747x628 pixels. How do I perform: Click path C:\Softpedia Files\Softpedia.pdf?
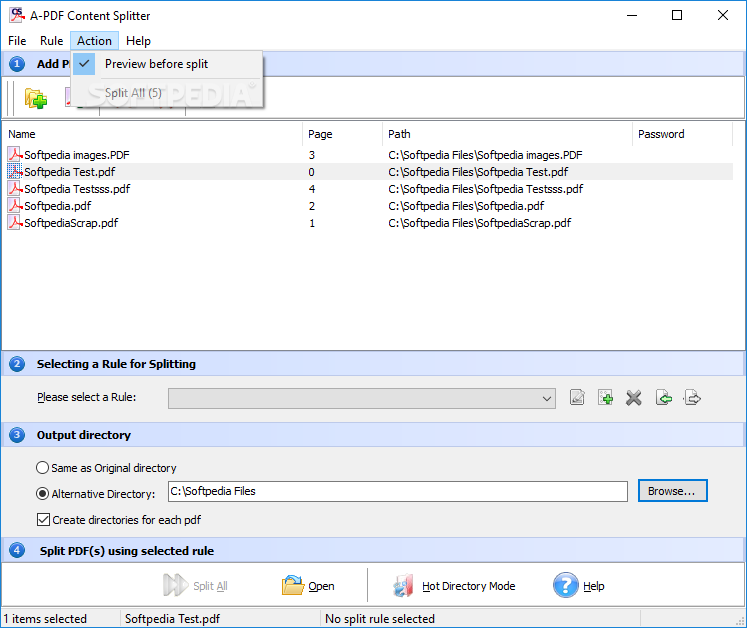[x=466, y=206]
